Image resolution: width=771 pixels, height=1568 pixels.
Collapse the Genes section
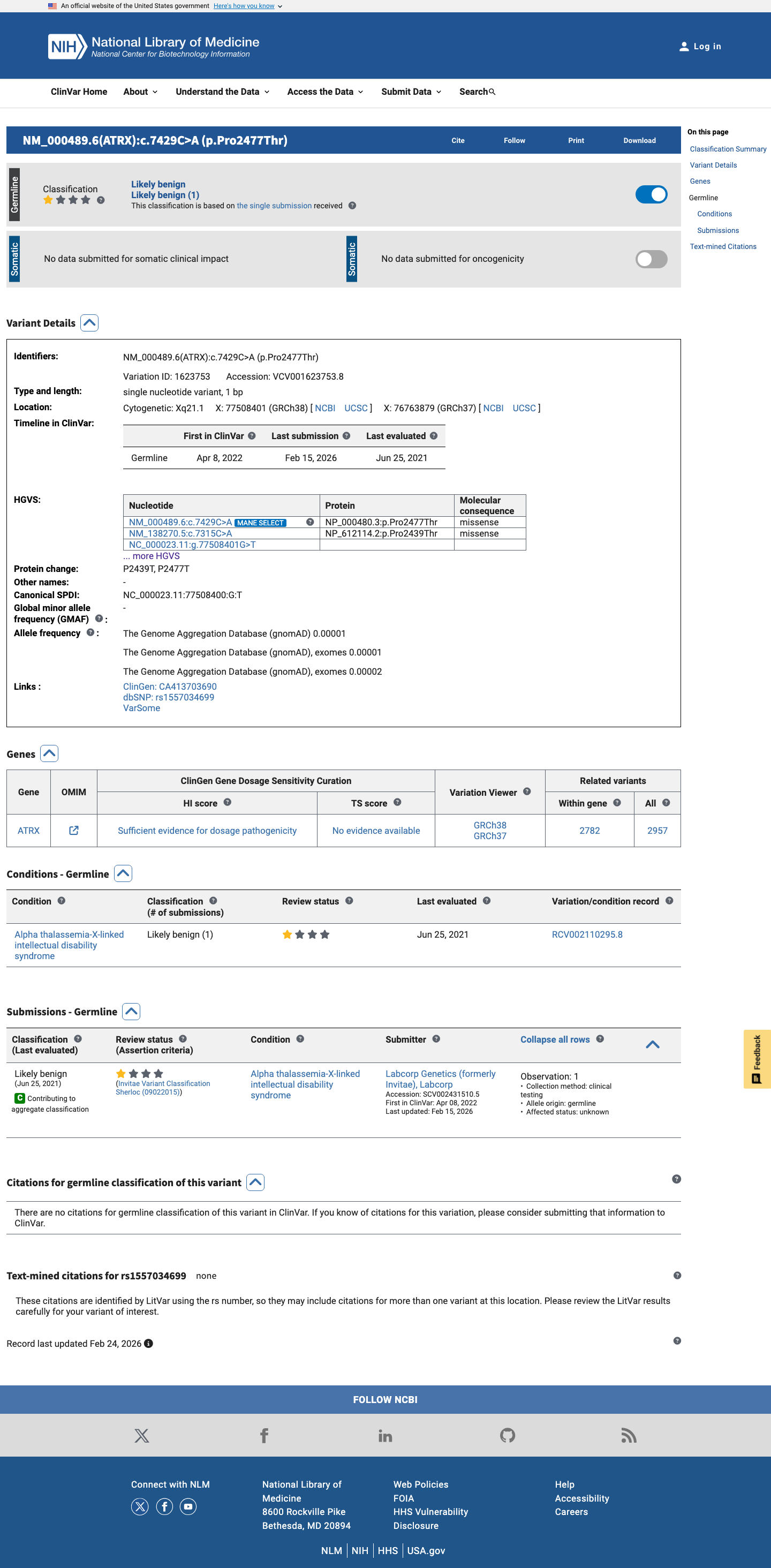pos(49,753)
